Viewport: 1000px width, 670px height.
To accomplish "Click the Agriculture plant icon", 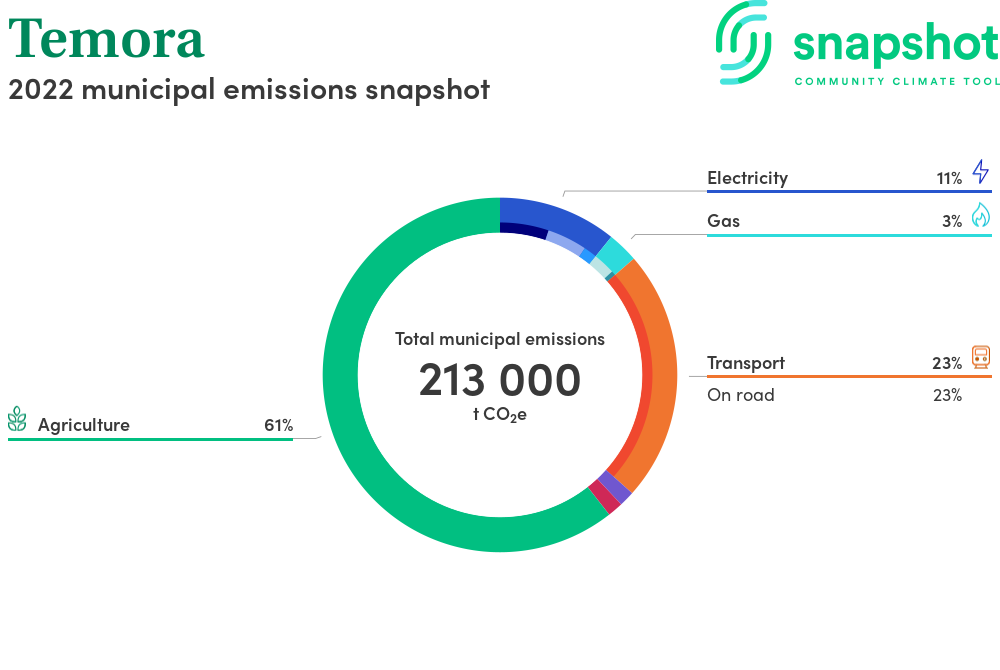I will [x=17, y=419].
